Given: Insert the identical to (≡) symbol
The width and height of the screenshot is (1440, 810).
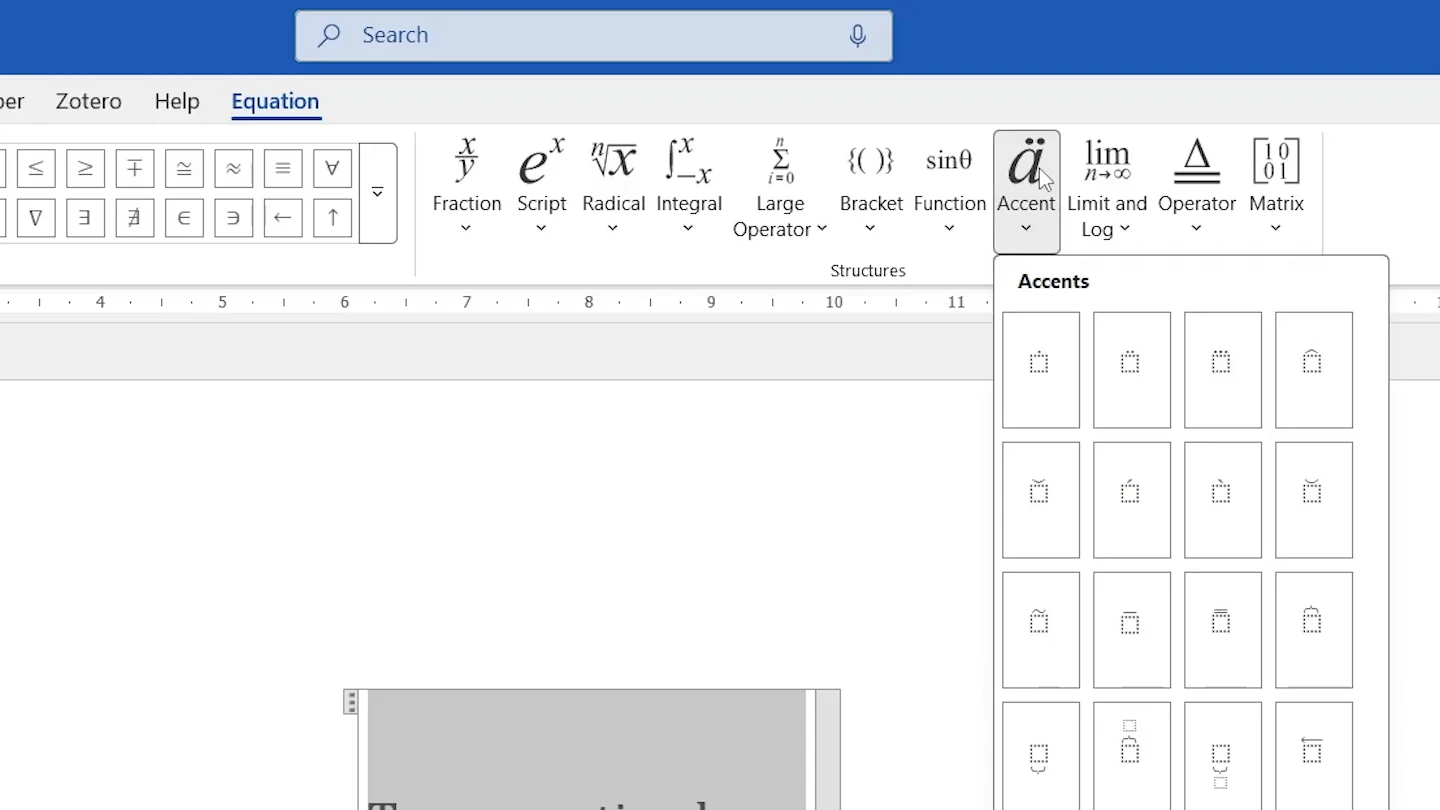Looking at the screenshot, I should pyautogui.click(x=283, y=169).
